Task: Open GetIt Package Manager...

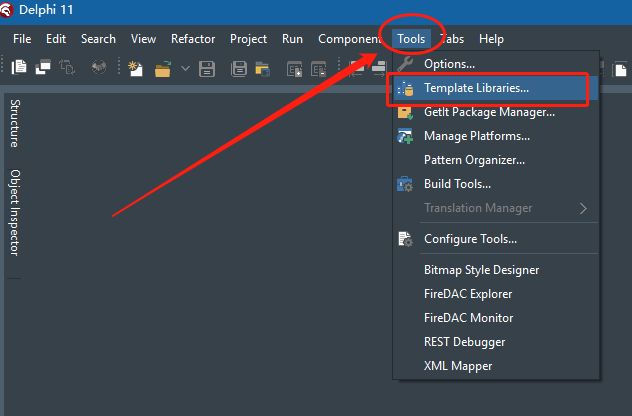Action: coord(495,112)
